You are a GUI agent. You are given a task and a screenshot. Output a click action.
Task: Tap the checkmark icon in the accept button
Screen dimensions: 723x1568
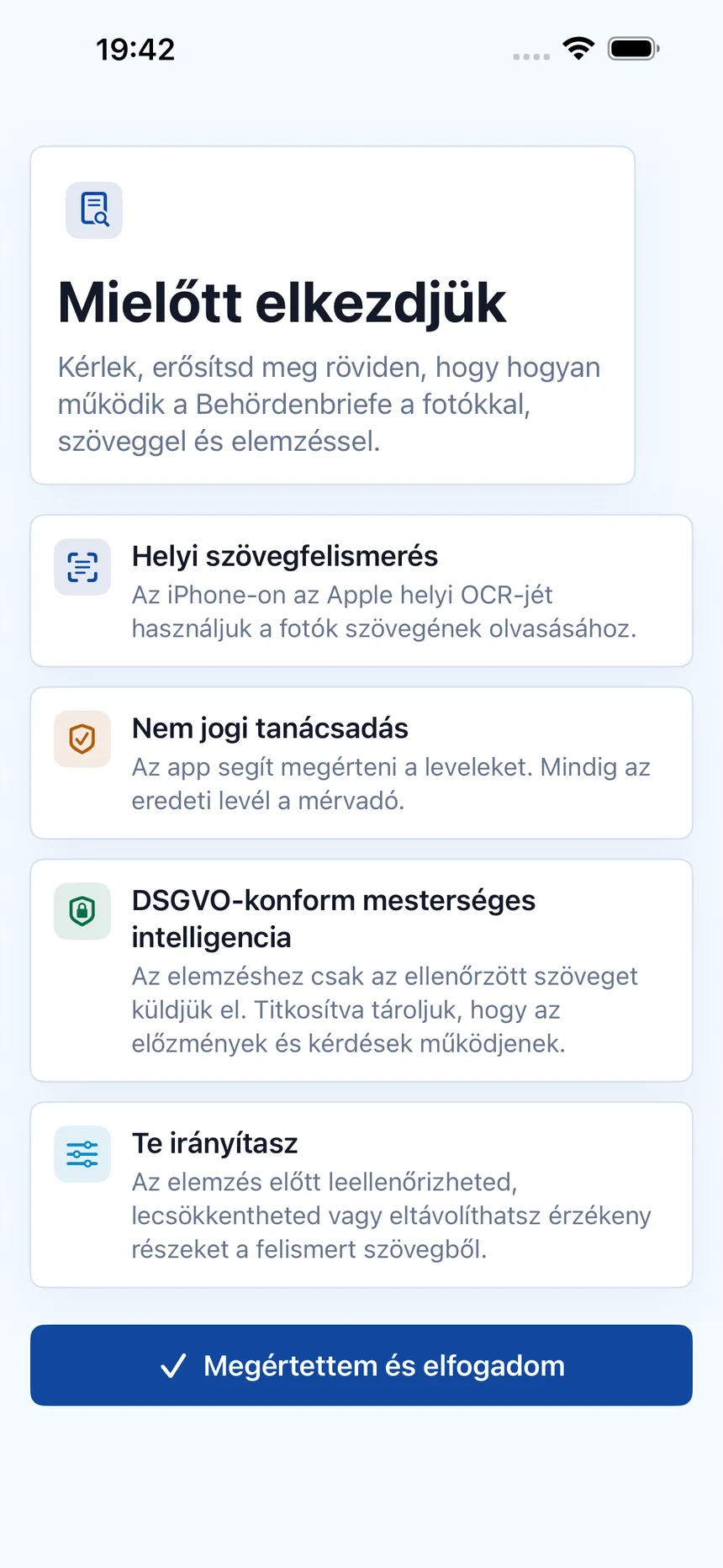173,1366
